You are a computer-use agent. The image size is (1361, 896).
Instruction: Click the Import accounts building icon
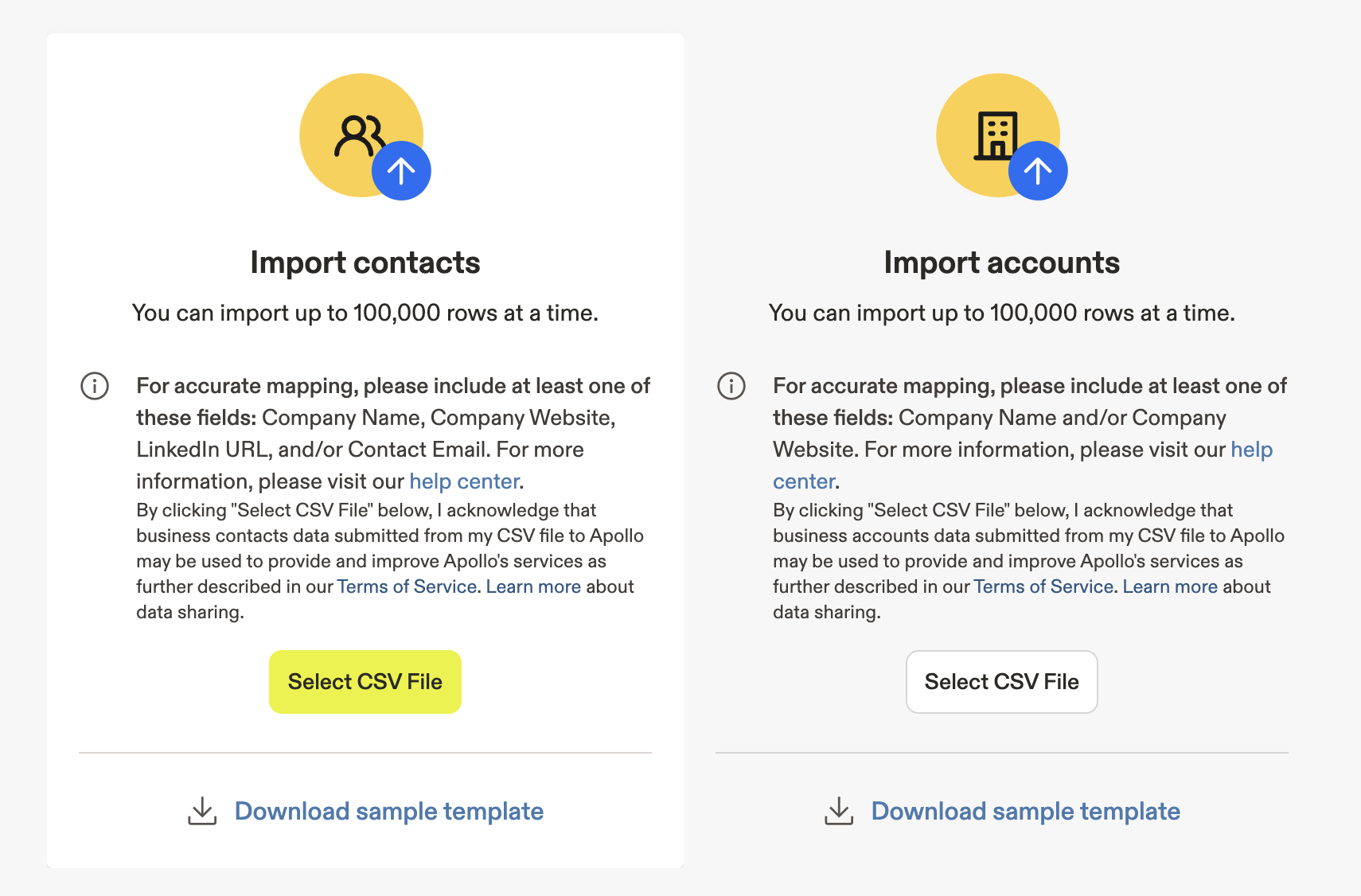pyautogui.click(x=996, y=134)
